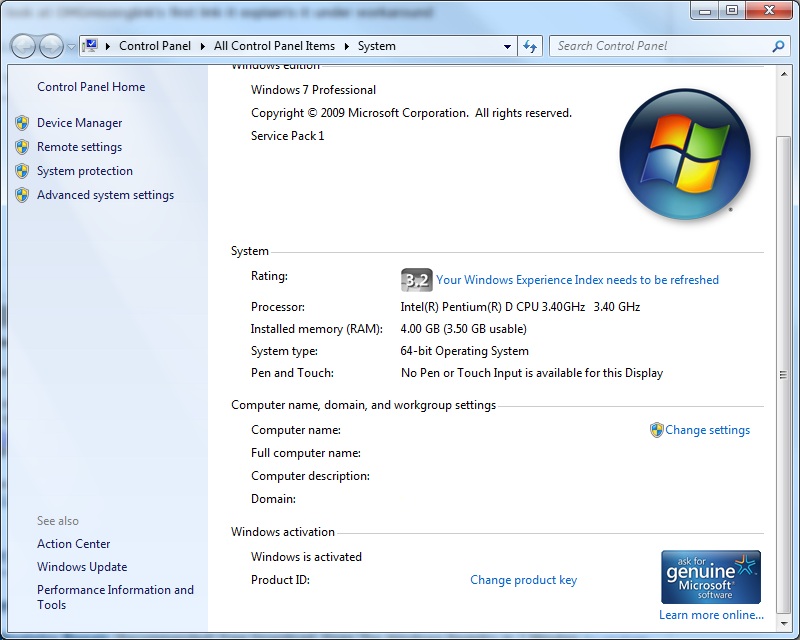Open Advanced system settings
Viewport: 800px width, 640px height.
106,195
